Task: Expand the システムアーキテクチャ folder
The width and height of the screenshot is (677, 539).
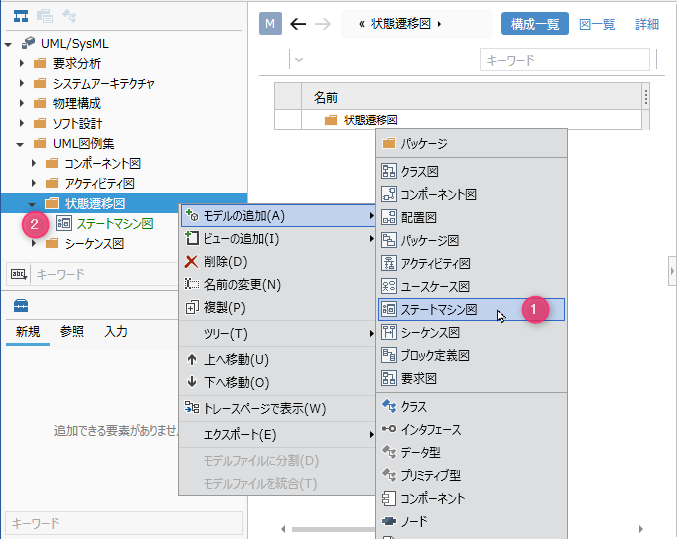Action: 22,83
